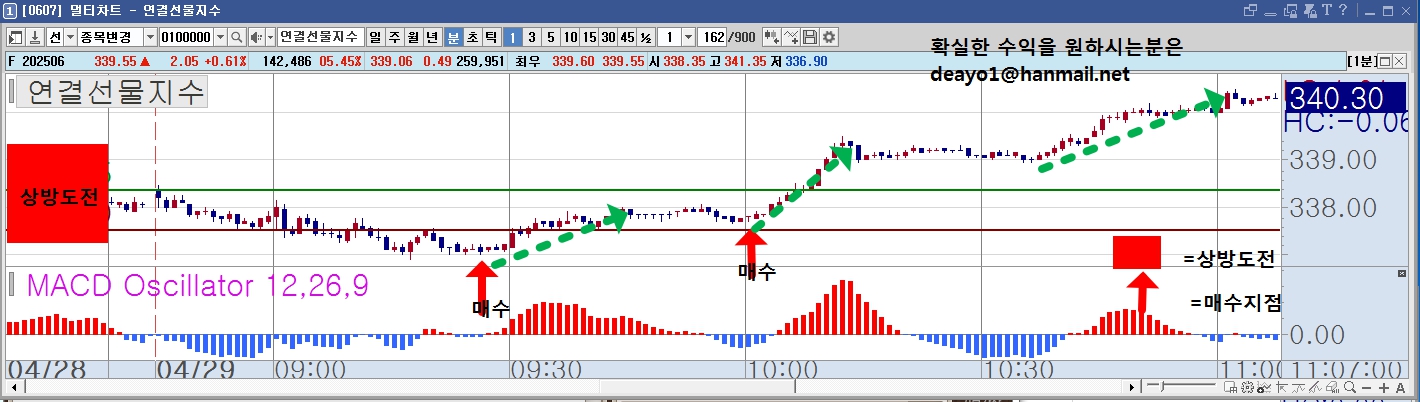Image resolution: width=1420 pixels, height=402 pixels.
Task: Click the pencil draw icon at bottom
Action: pos(1315,387)
